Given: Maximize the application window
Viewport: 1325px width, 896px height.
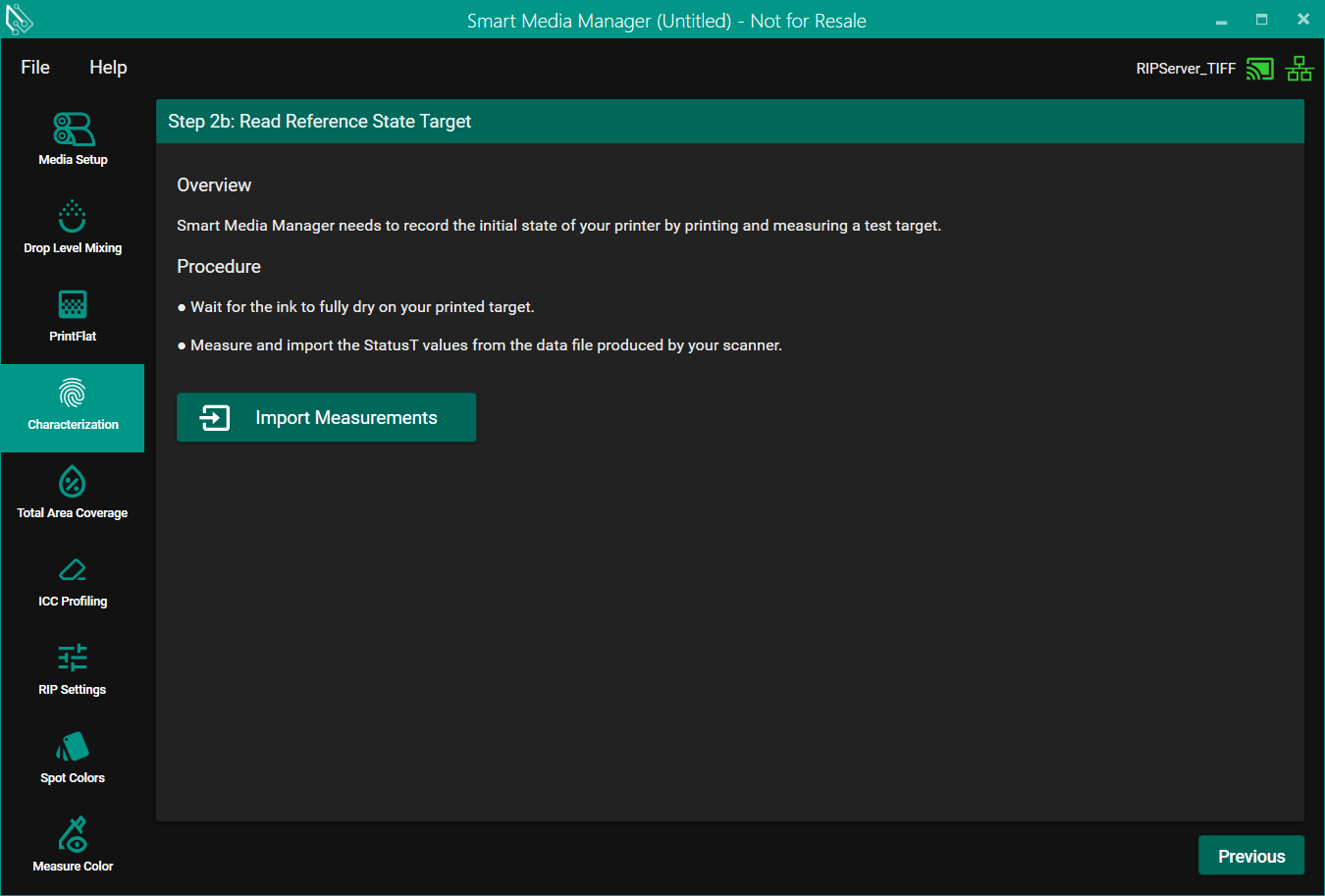Looking at the screenshot, I should pos(1262,20).
